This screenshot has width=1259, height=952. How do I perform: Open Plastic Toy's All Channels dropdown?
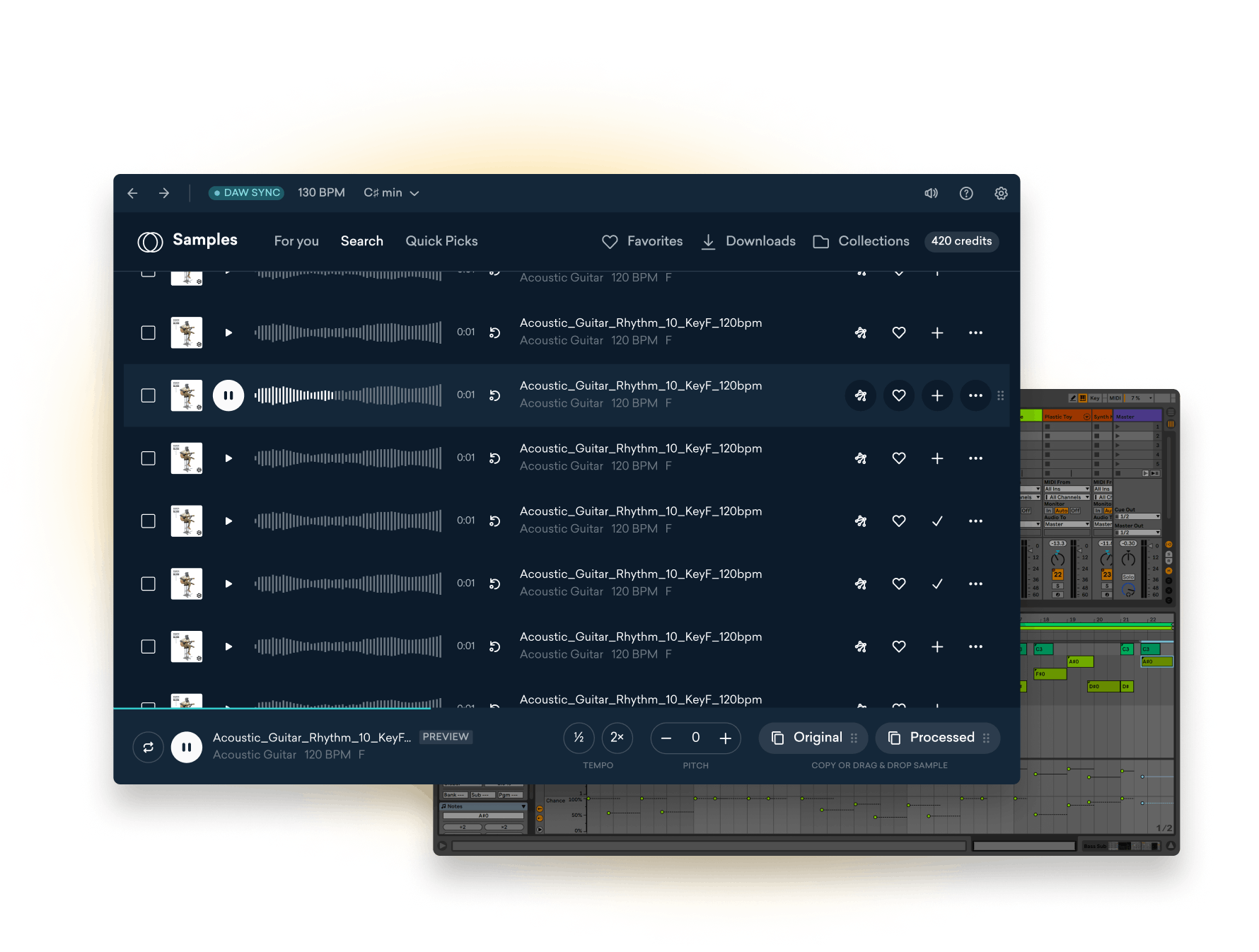coord(1067,497)
